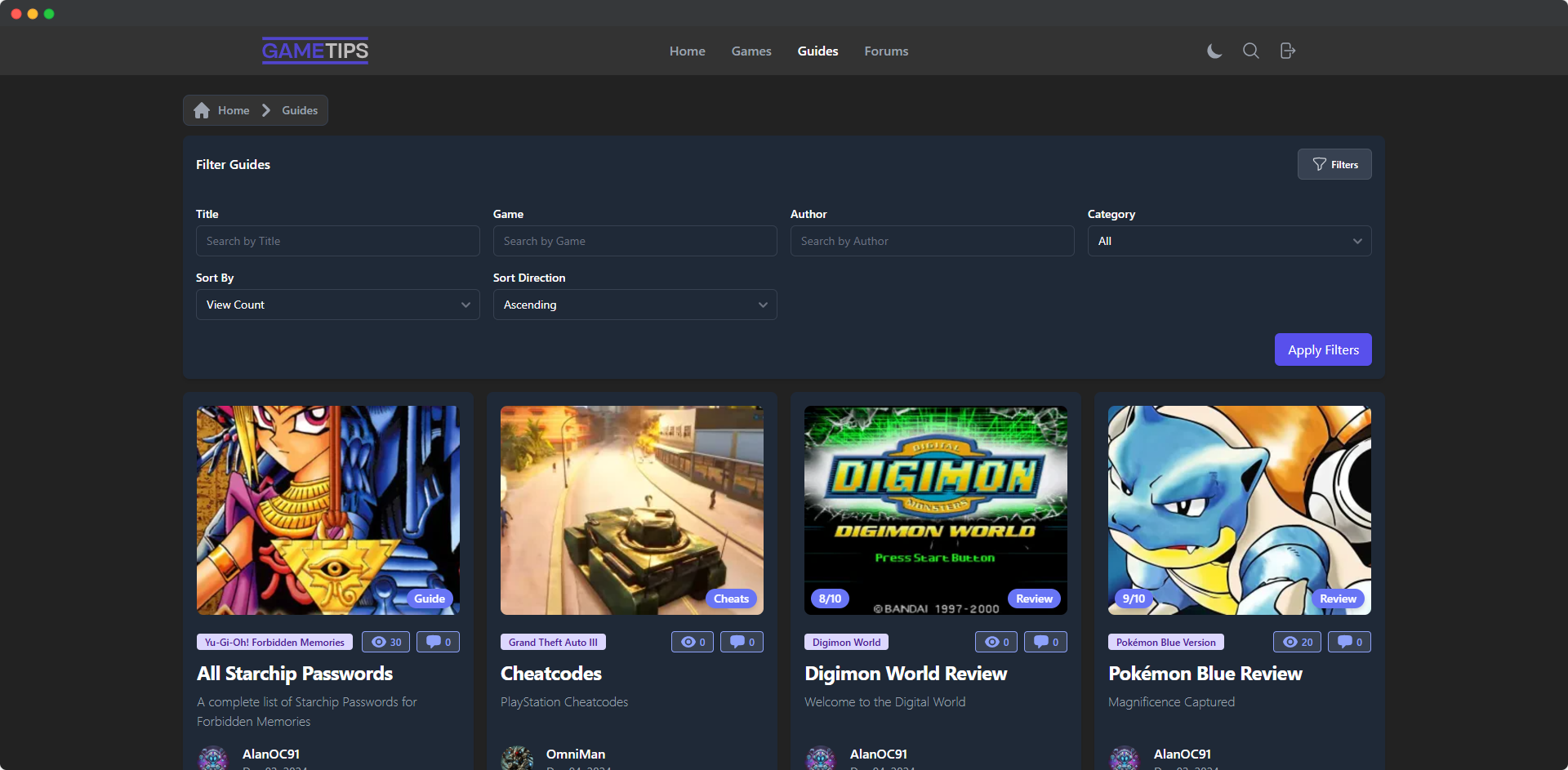Screen dimensions: 1568x770
Task: Open GTA III tank screenshot thumbnail
Action: [632, 510]
